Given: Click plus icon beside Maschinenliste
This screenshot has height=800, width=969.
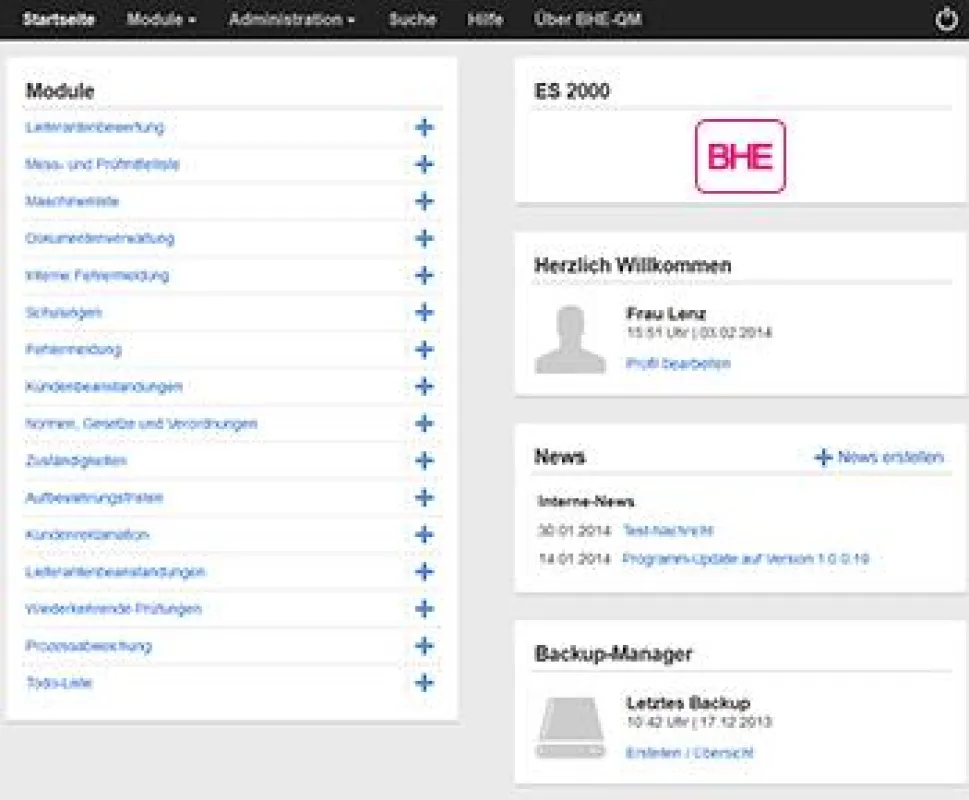Looking at the screenshot, I should click(424, 201).
